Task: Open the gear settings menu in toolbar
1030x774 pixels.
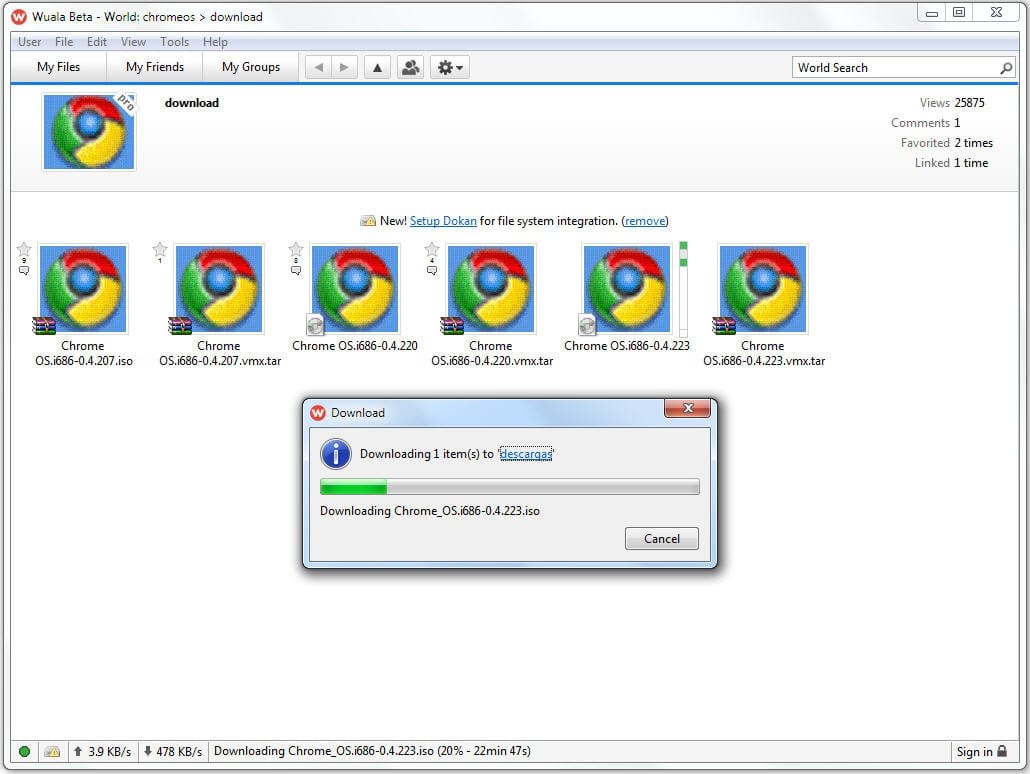Action: (444, 67)
